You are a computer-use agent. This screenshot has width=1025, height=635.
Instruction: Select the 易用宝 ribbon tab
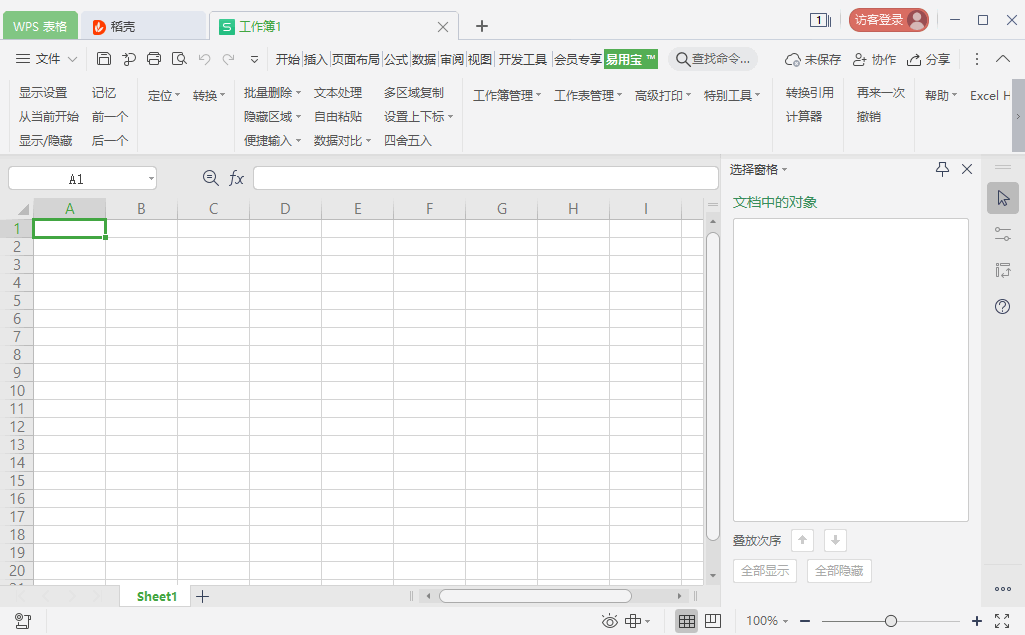click(630, 59)
